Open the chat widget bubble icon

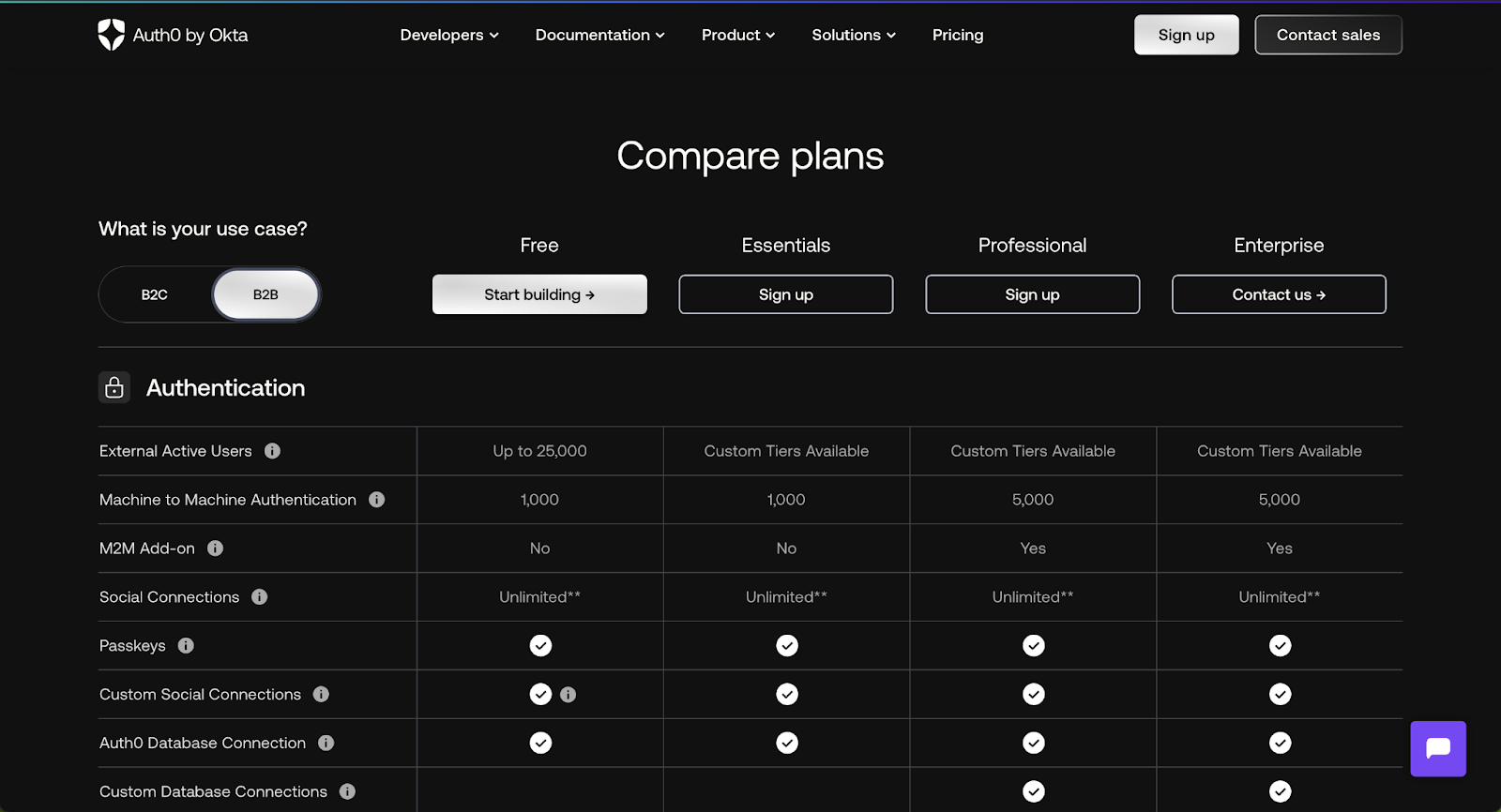(1438, 748)
